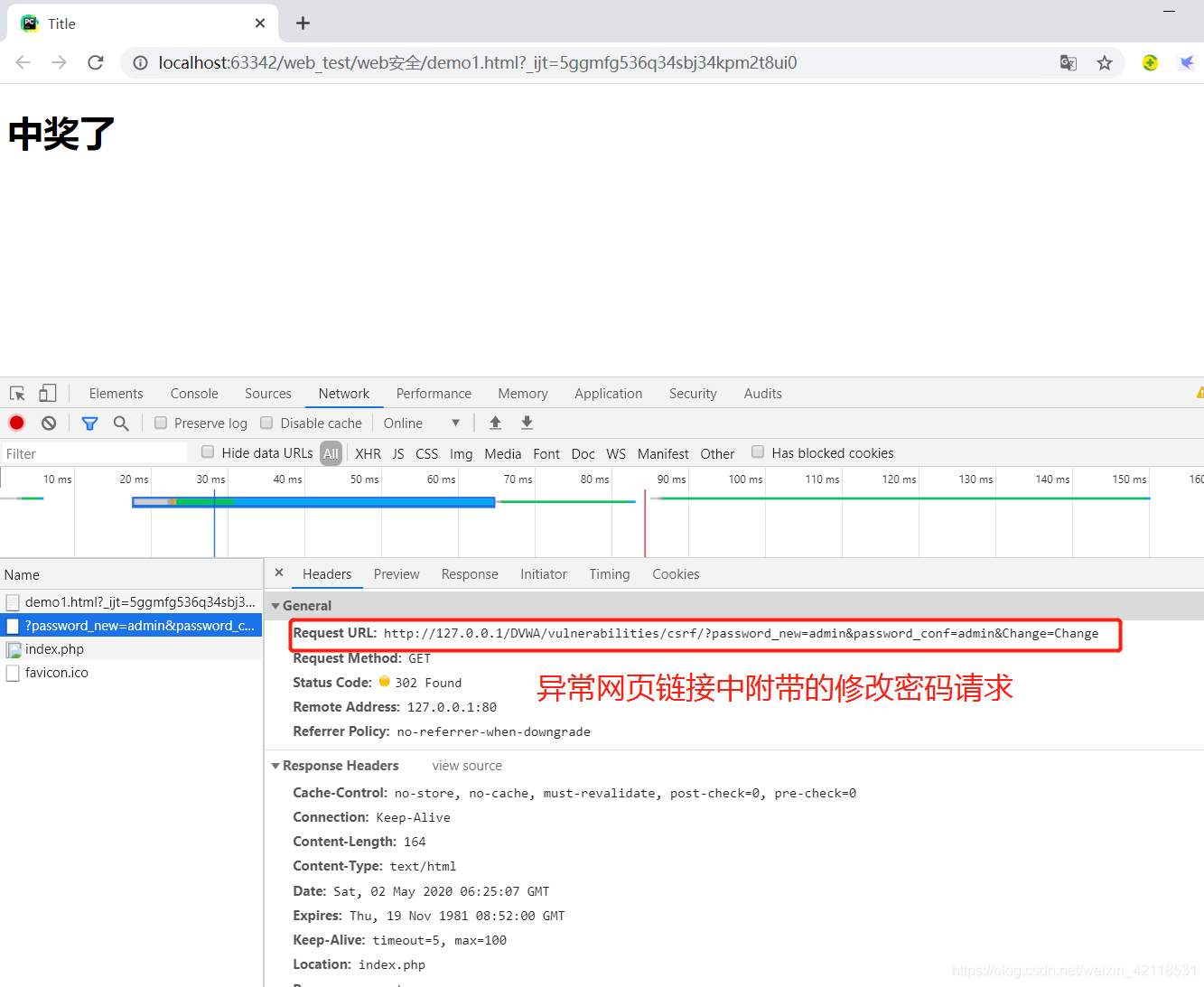Screen dimensions: 1204x987
Task: Open the network filter search
Action: (x=121, y=423)
